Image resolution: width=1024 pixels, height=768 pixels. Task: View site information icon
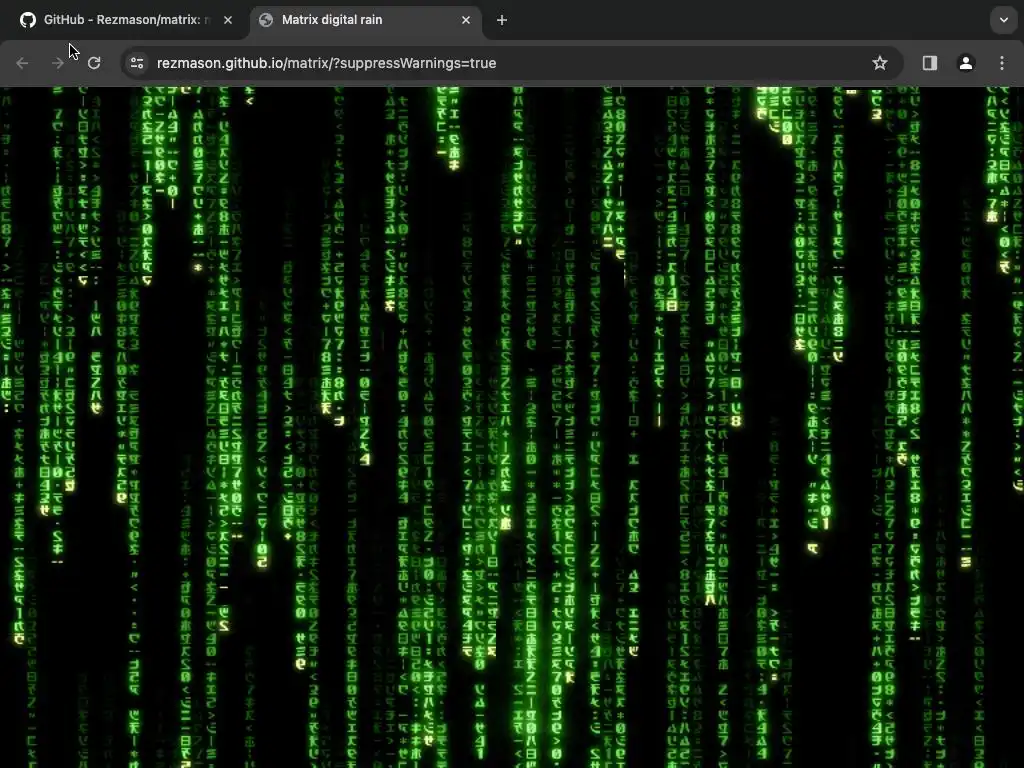click(137, 63)
